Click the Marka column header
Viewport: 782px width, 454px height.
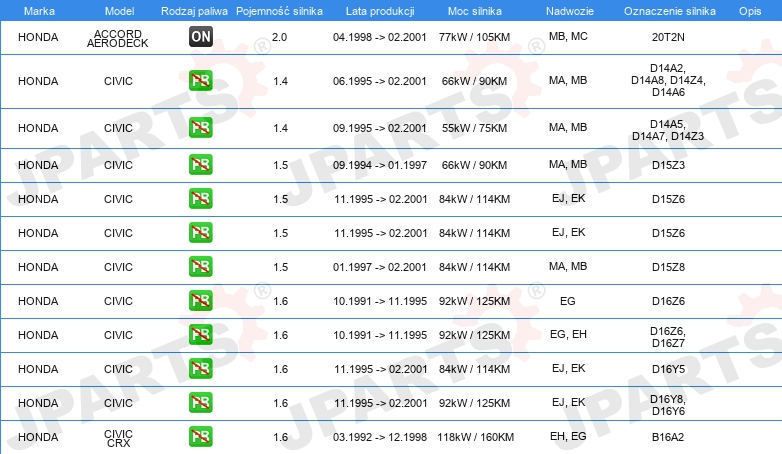point(39,11)
